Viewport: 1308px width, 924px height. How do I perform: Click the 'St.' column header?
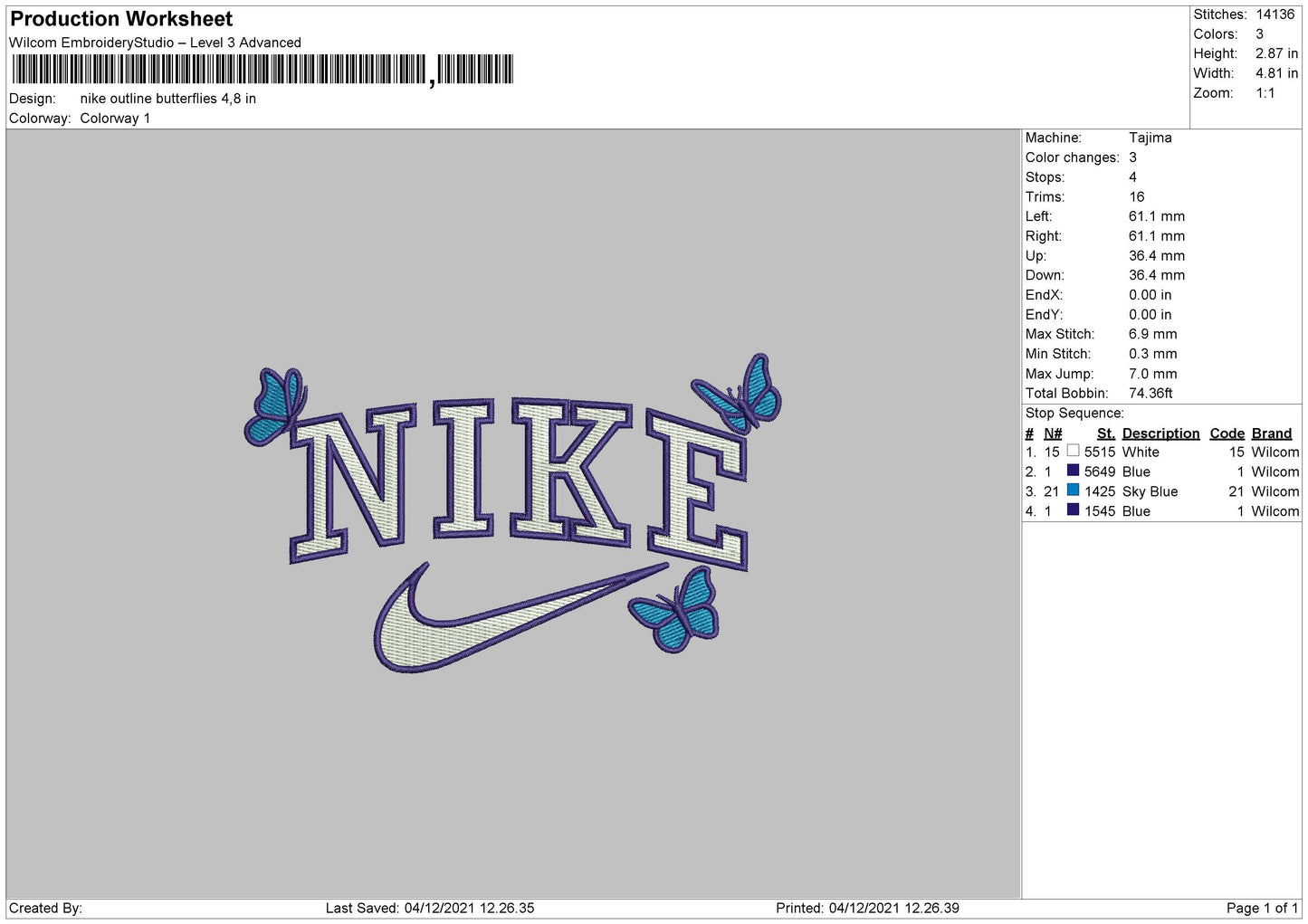(1106, 433)
